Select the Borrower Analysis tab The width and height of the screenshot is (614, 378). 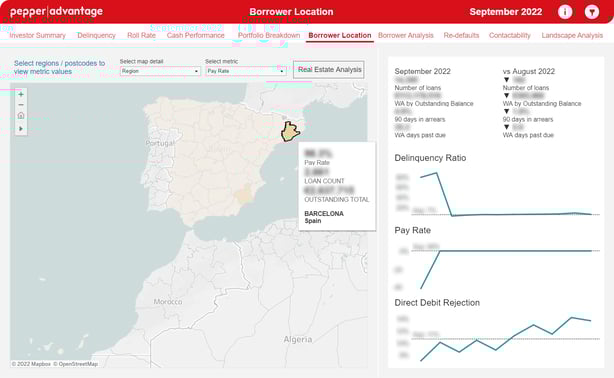406,35
